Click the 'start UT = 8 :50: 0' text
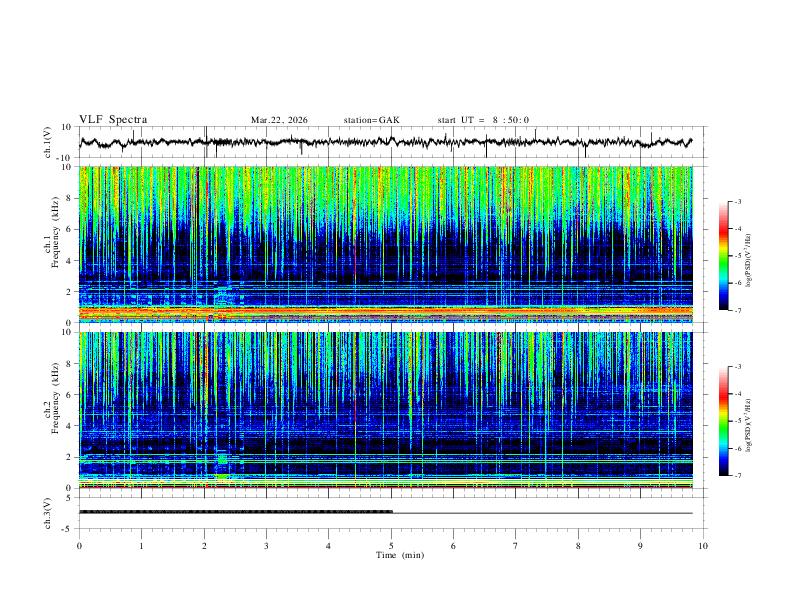This screenshot has width=792, height=612. (x=483, y=120)
